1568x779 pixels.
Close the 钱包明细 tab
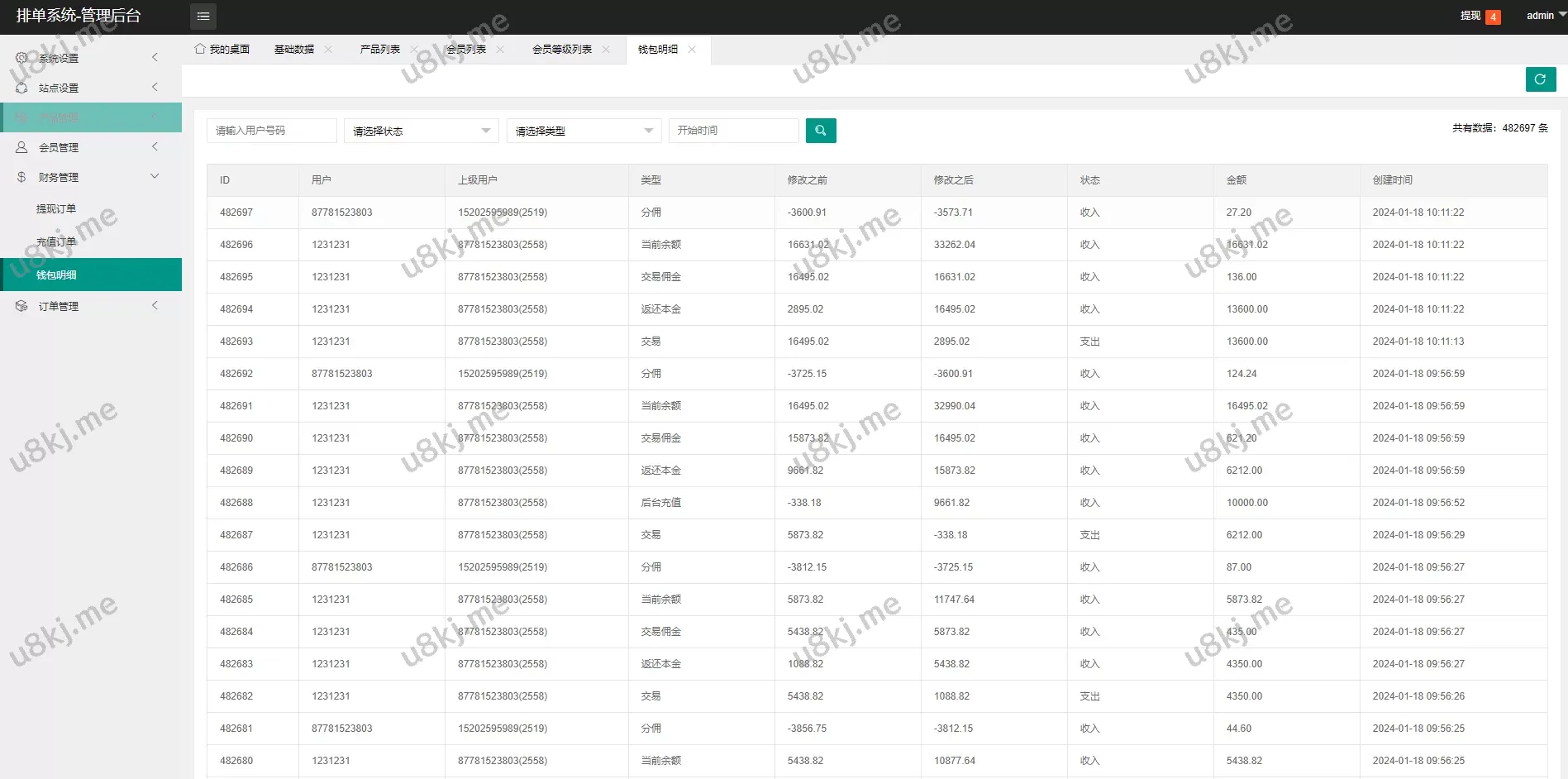(692, 50)
